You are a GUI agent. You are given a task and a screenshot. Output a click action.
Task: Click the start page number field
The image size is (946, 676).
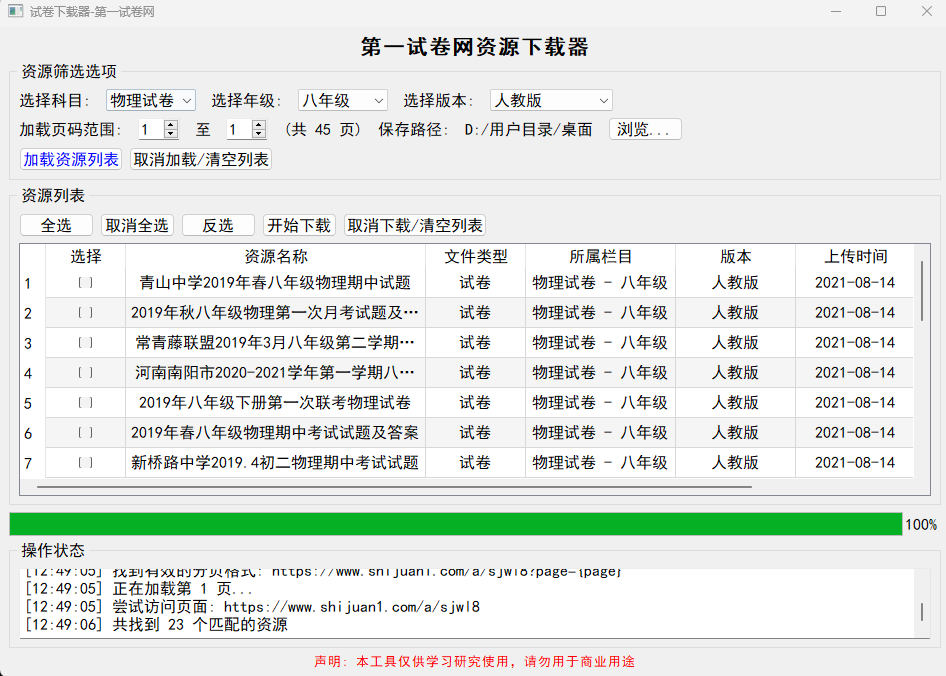pos(151,129)
